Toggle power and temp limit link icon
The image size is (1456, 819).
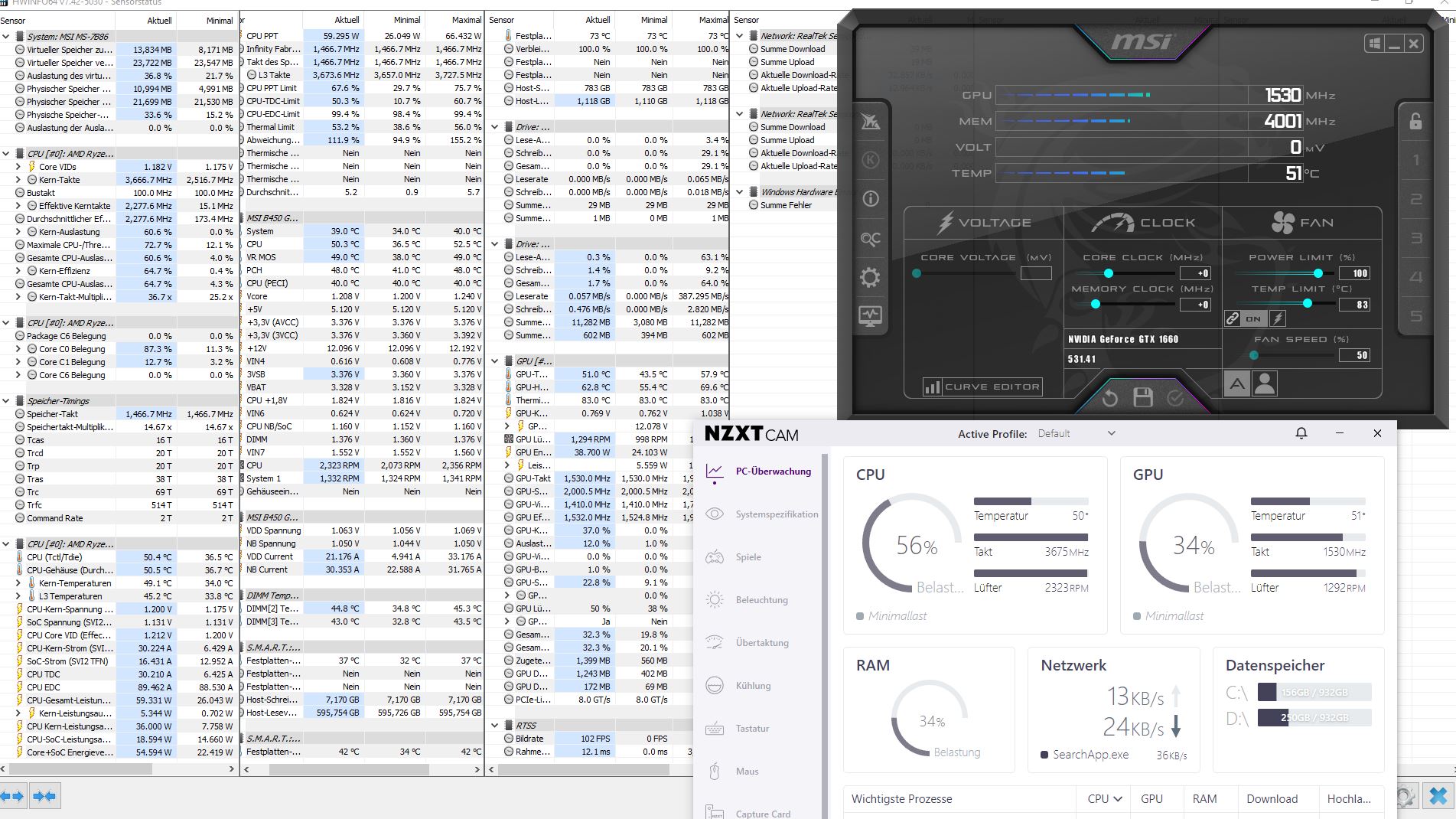[1232, 318]
